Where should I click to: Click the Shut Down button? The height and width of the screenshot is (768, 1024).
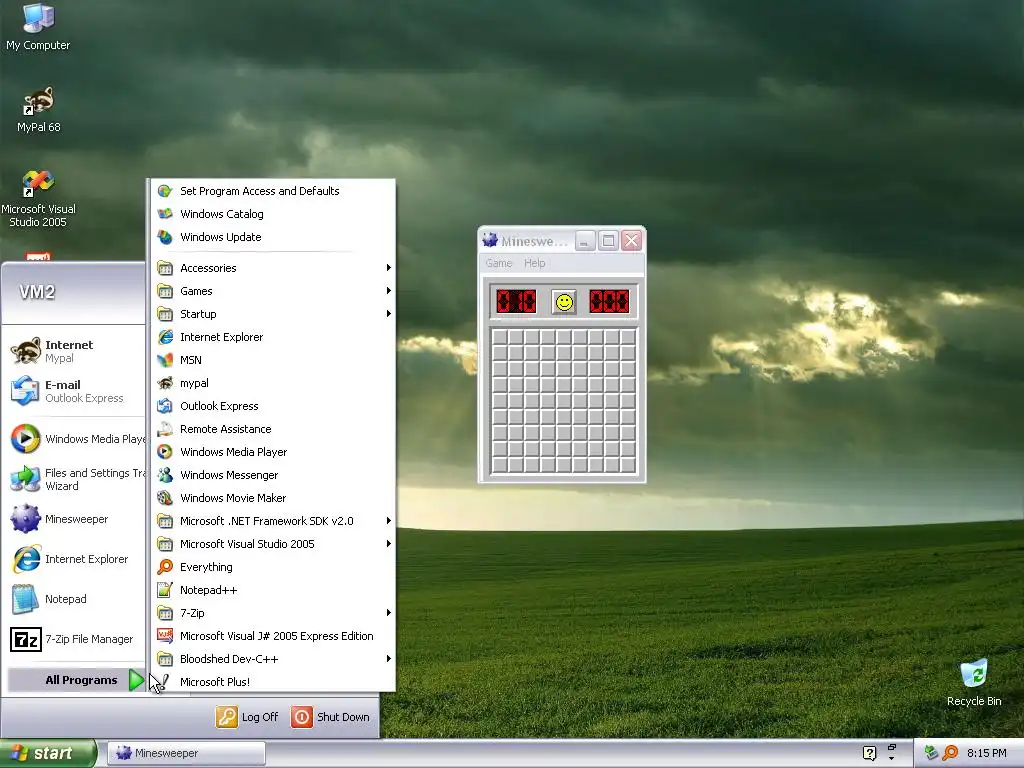(x=330, y=717)
